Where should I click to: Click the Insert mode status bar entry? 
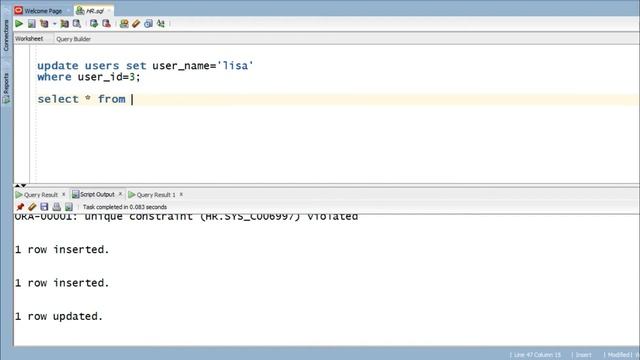[x=583, y=355]
